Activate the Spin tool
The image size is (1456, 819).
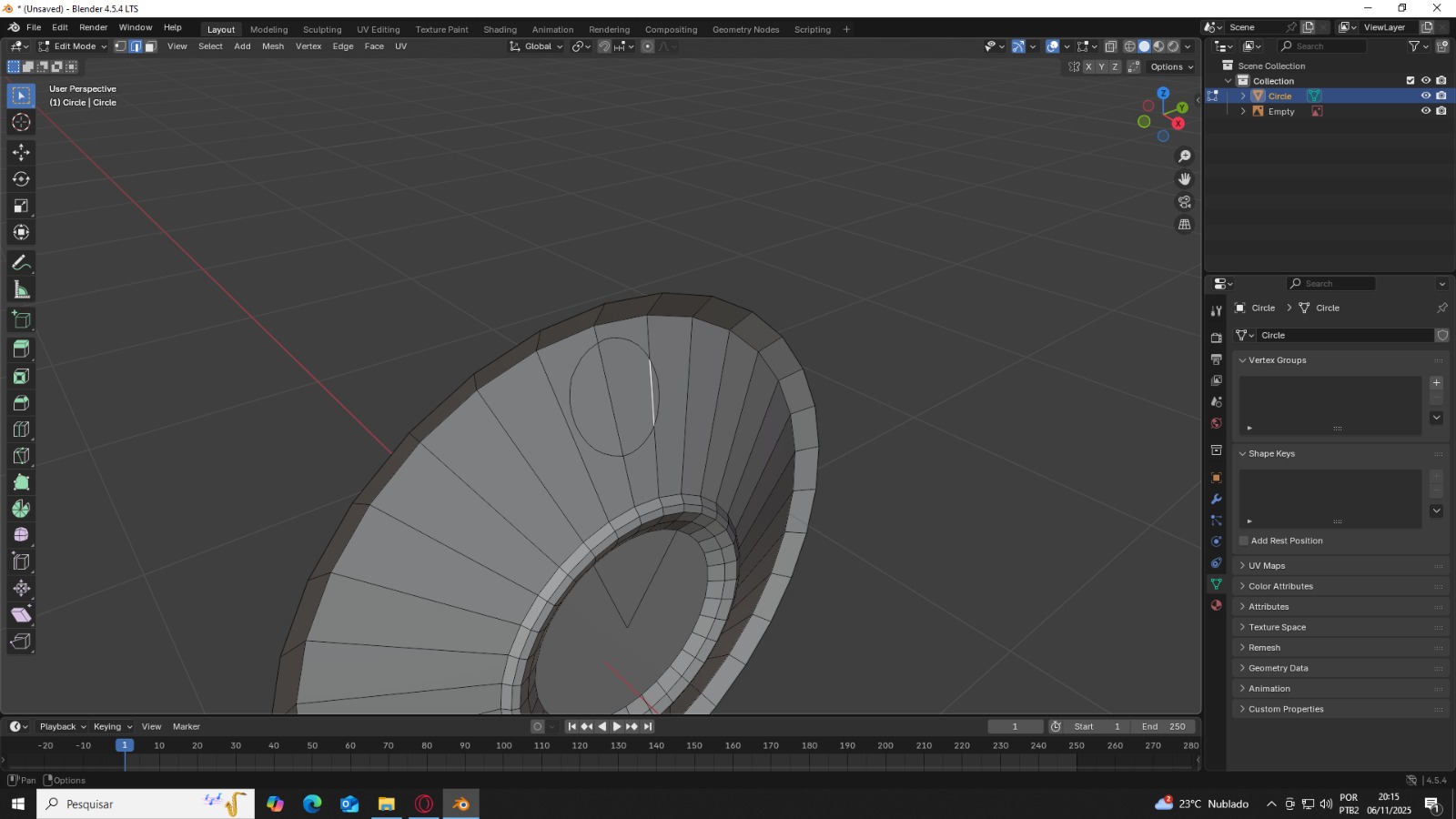tap(21, 509)
